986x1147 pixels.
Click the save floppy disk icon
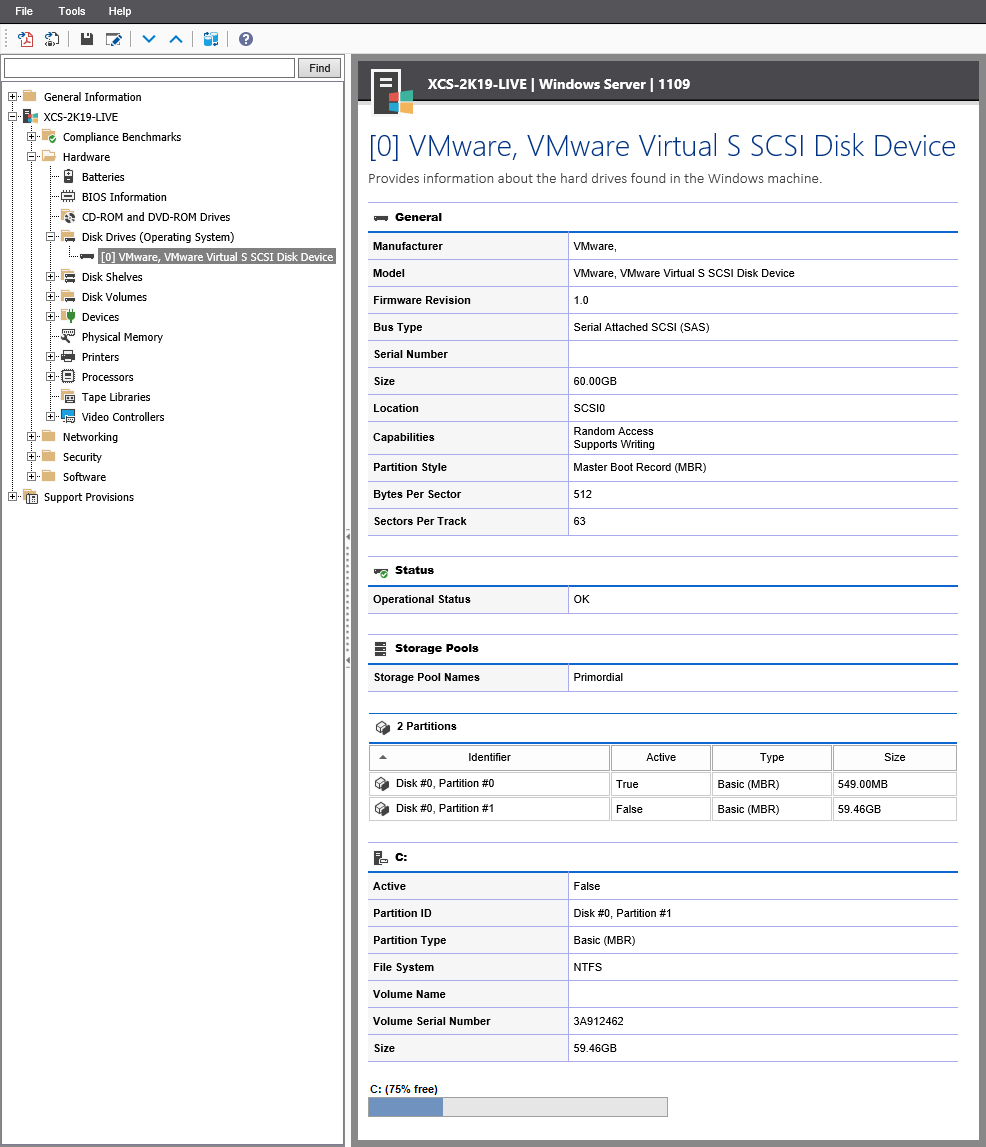pos(86,39)
